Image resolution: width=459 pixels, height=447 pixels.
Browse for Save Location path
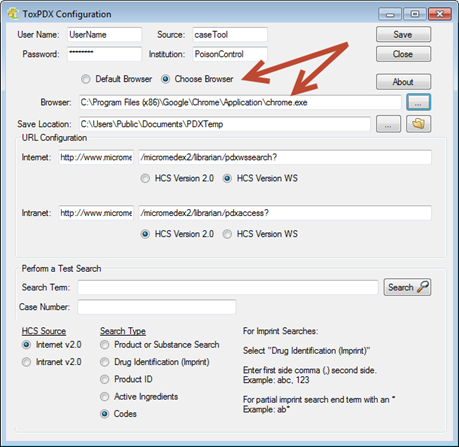[x=388, y=124]
